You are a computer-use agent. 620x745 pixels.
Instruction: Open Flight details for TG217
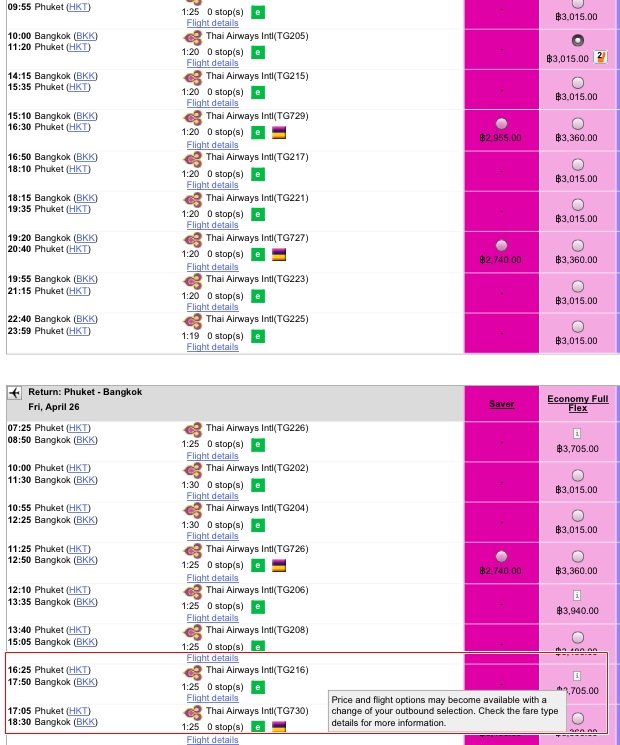tap(212, 185)
